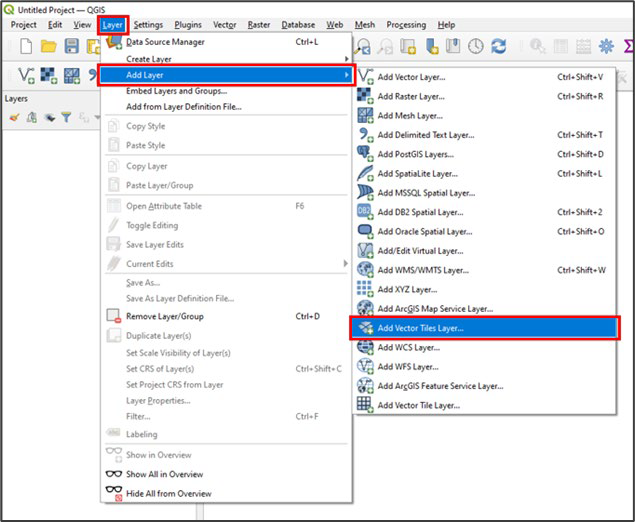Choose Add SpatiaLite Layer

[485, 174]
